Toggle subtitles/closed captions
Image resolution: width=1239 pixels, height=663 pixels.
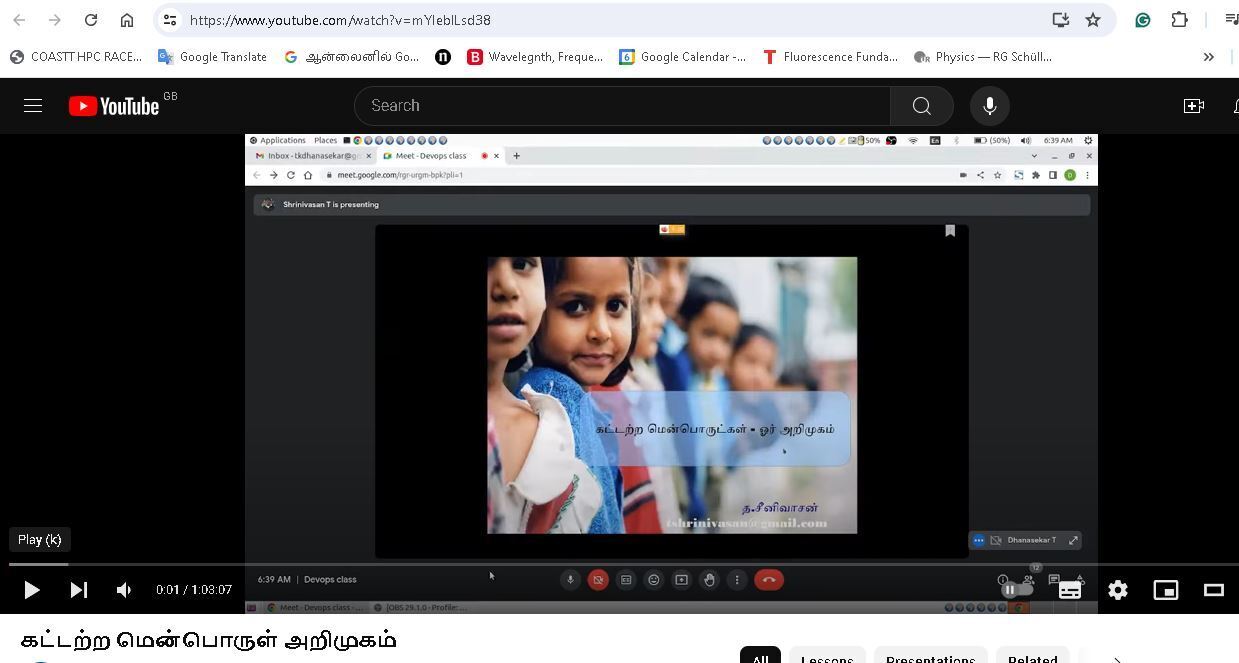pyautogui.click(x=1069, y=590)
